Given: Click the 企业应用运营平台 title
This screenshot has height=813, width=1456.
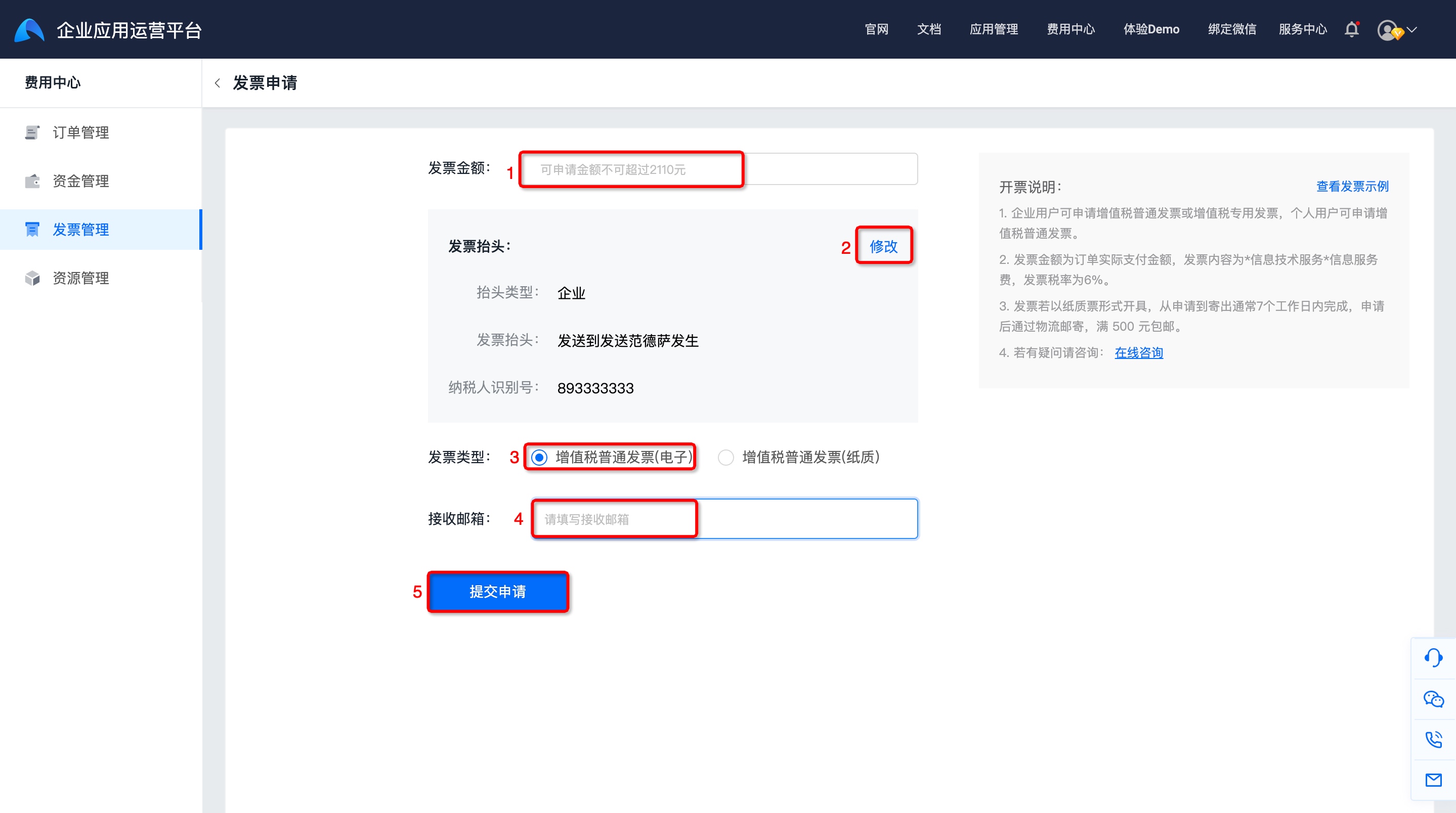Looking at the screenshot, I should (129, 30).
